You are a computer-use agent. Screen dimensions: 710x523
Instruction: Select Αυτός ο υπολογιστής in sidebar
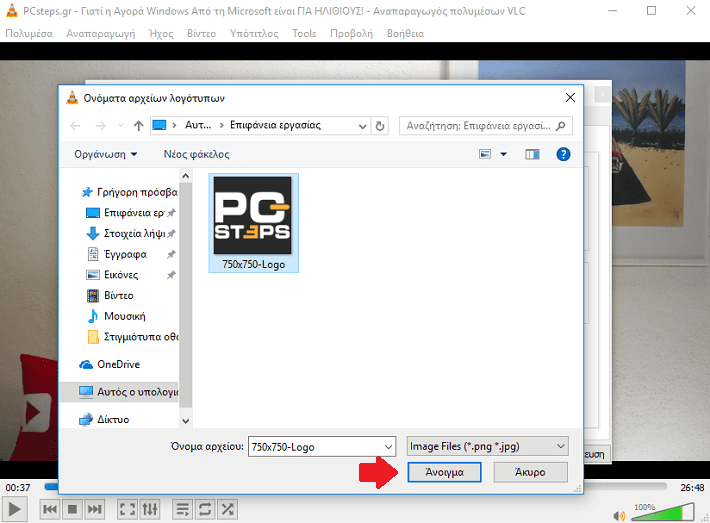[120, 392]
